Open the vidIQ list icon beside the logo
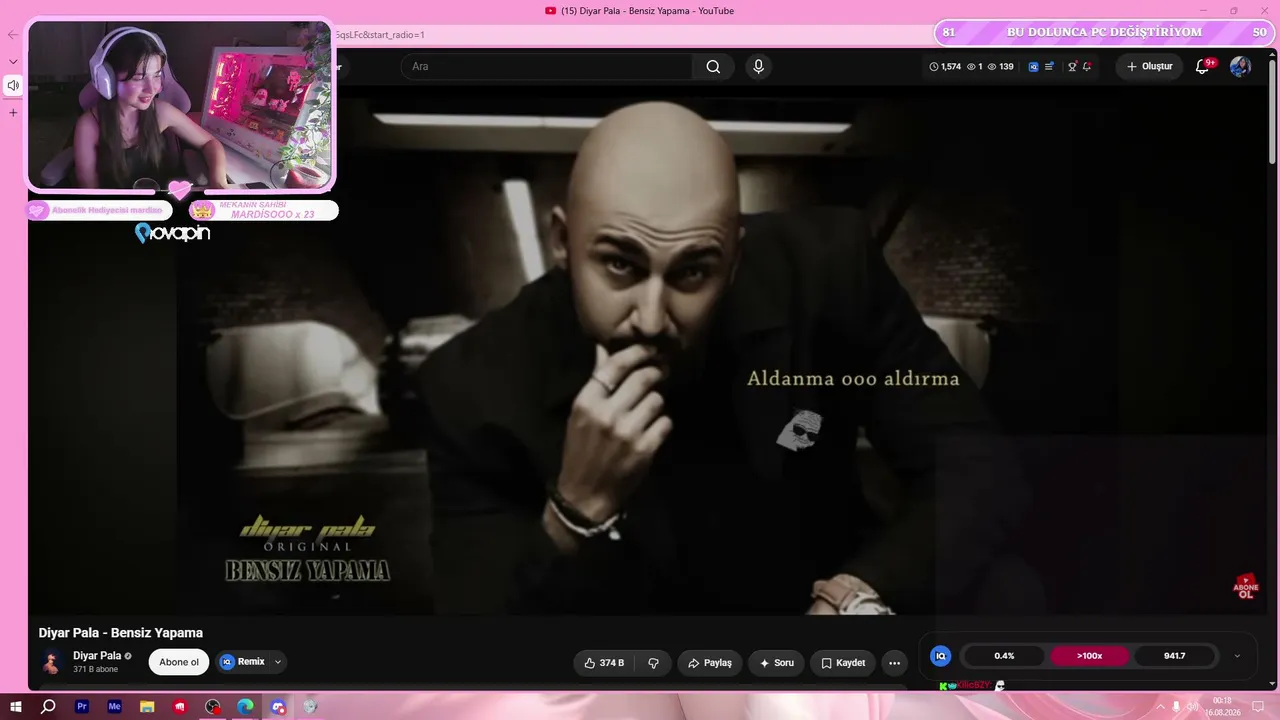 pos(1049,67)
